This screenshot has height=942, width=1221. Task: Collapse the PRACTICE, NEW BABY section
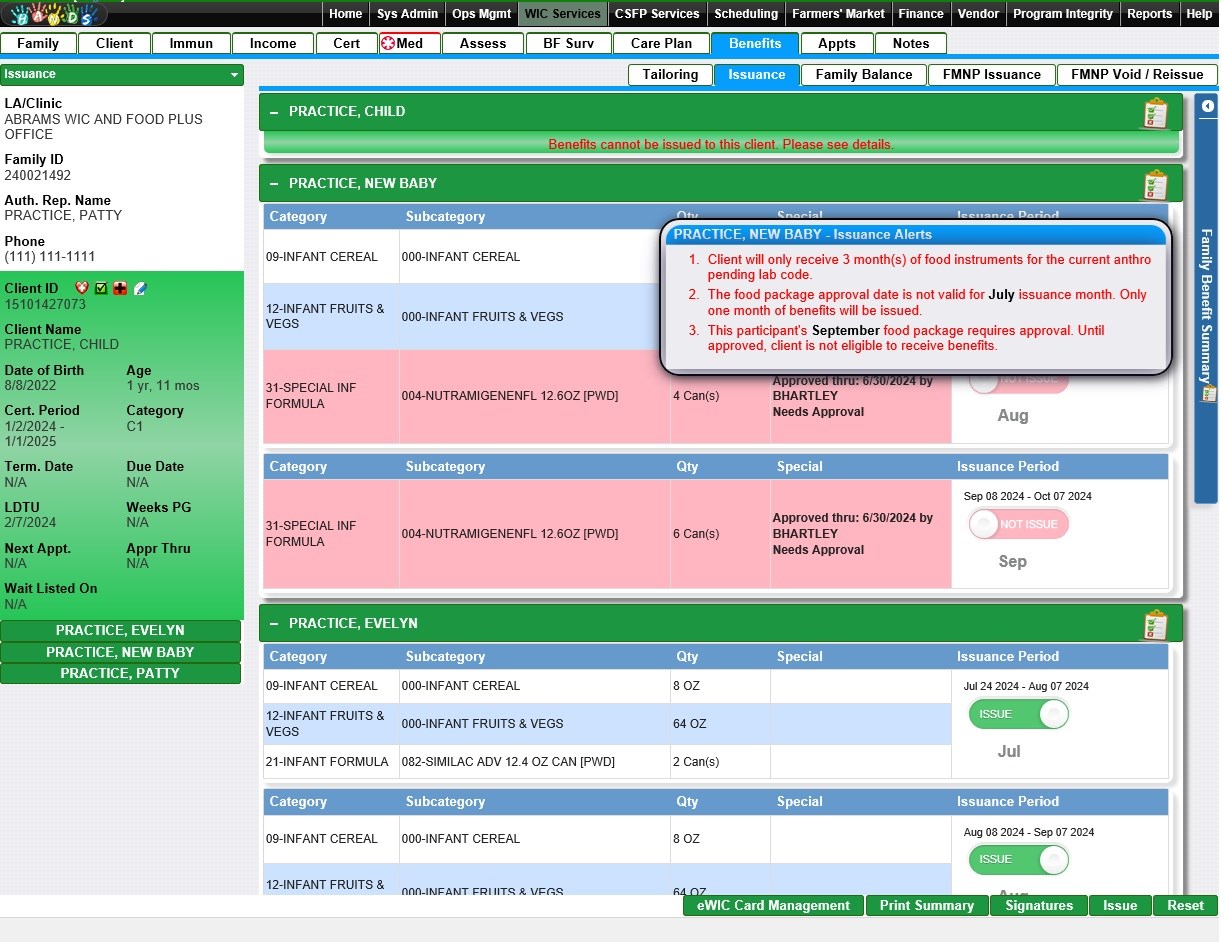click(273, 184)
